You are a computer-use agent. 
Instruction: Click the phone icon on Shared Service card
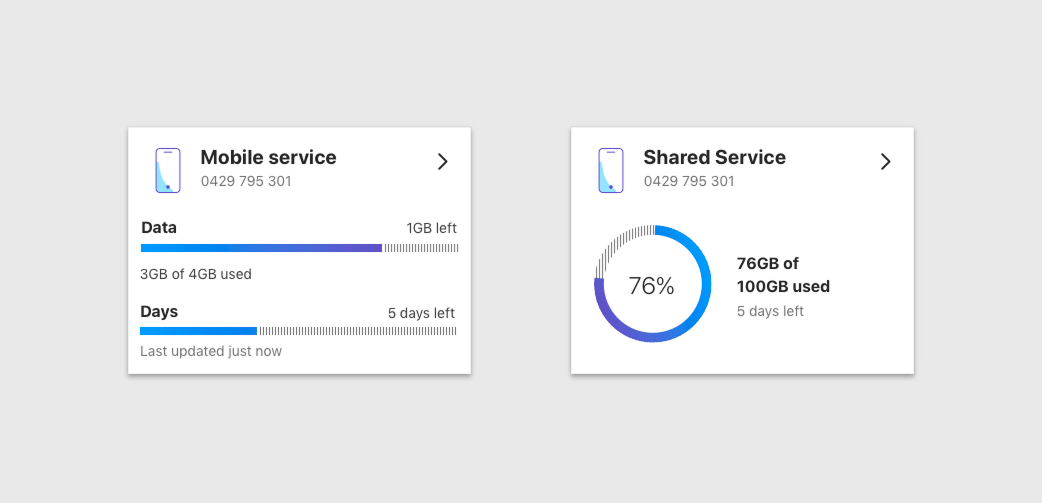click(611, 170)
